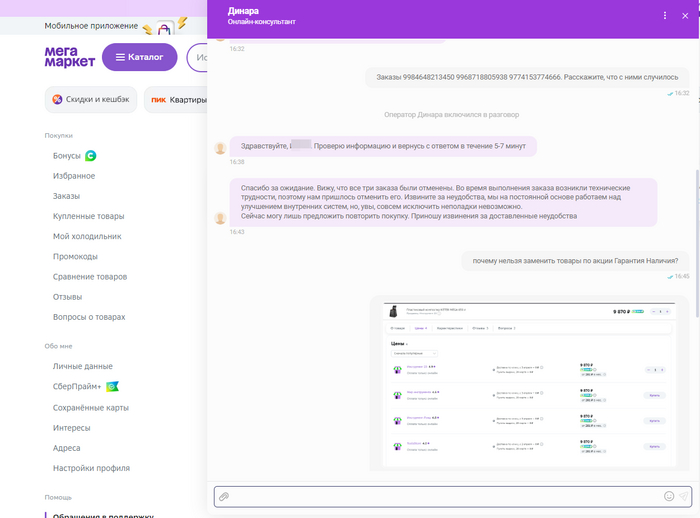
Task: Click the search field beside Каталог
Action: point(197,57)
